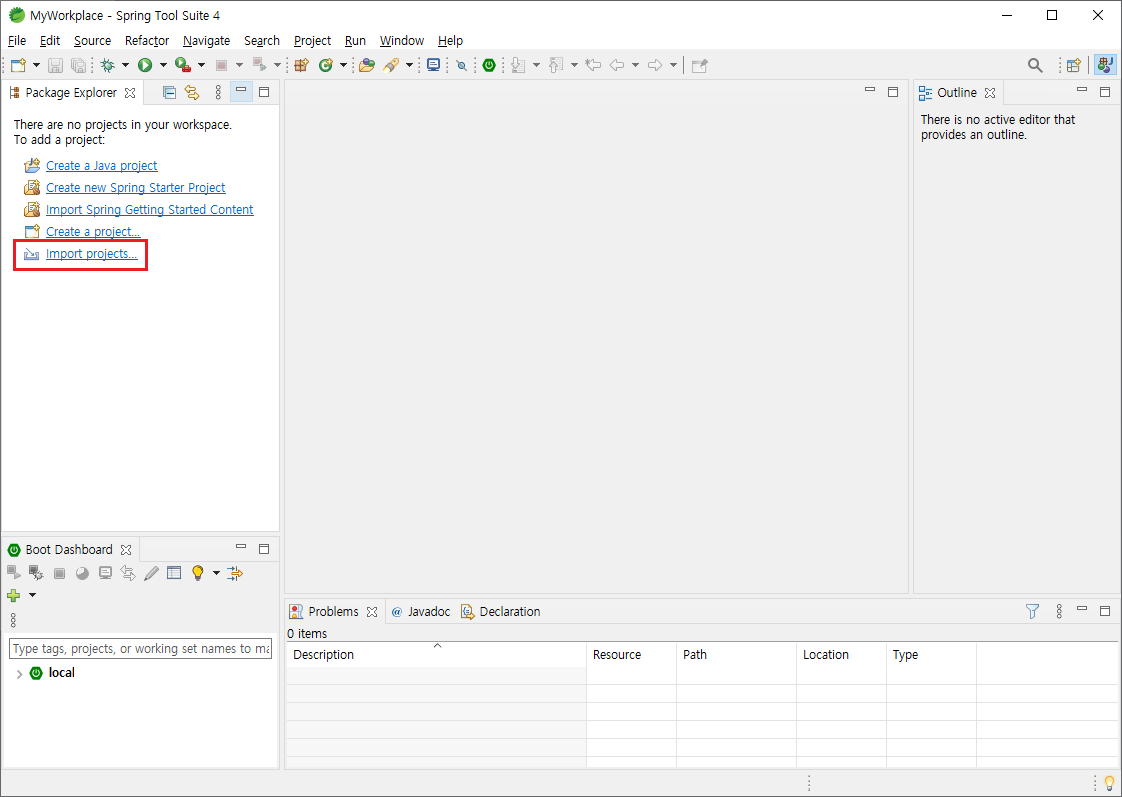Click Import Spring Getting Started Content link
Image resolution: width=1122 pixels, height=797 pixels.
coord(150,210)
